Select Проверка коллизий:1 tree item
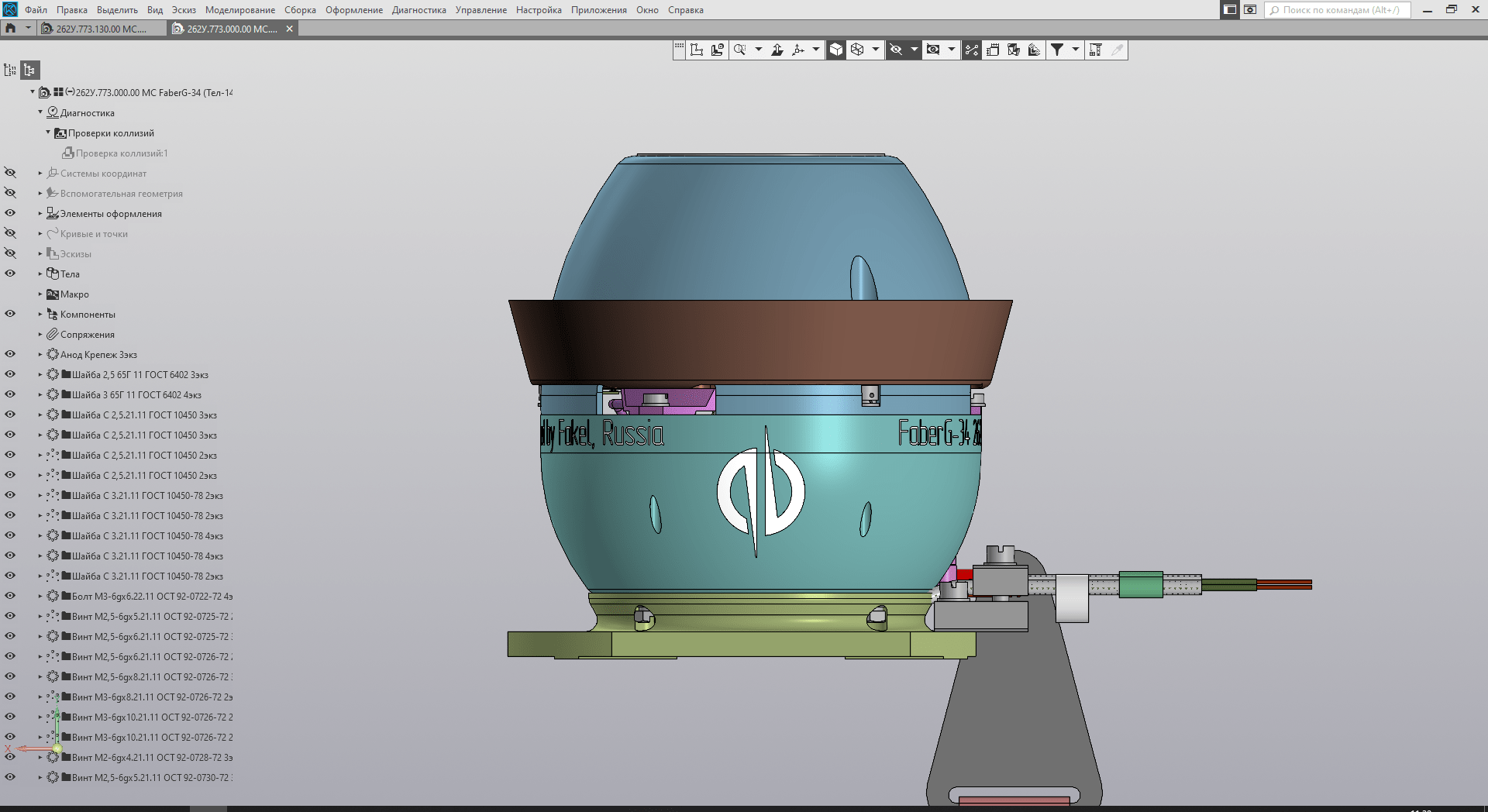The width and height of the screenshot is (1488, 812). [122, 153]
